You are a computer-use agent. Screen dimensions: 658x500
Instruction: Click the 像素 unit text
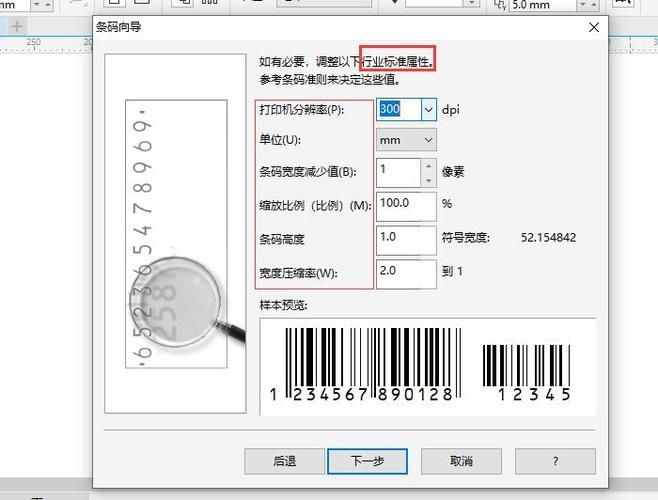[453, 172]
